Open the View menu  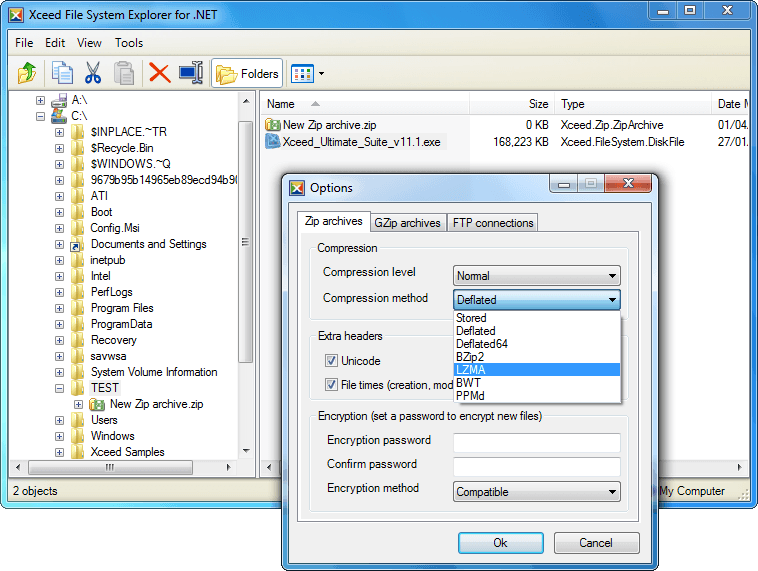89,43
